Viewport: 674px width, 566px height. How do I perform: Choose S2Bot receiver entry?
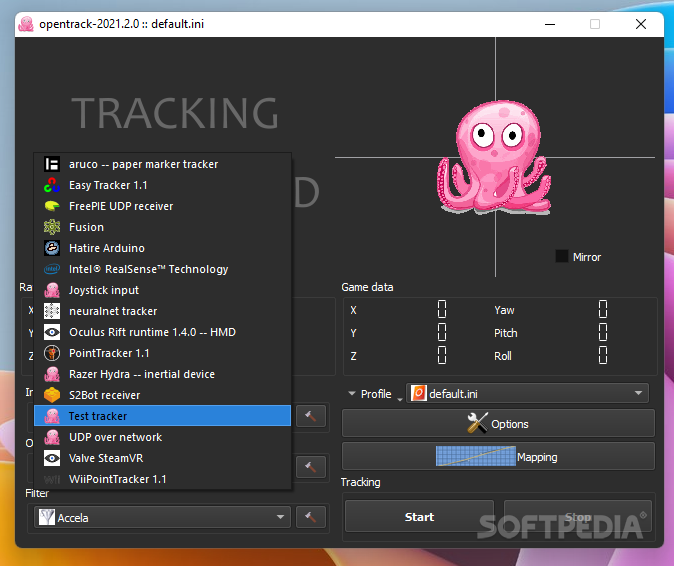click(x=162, y=395)
